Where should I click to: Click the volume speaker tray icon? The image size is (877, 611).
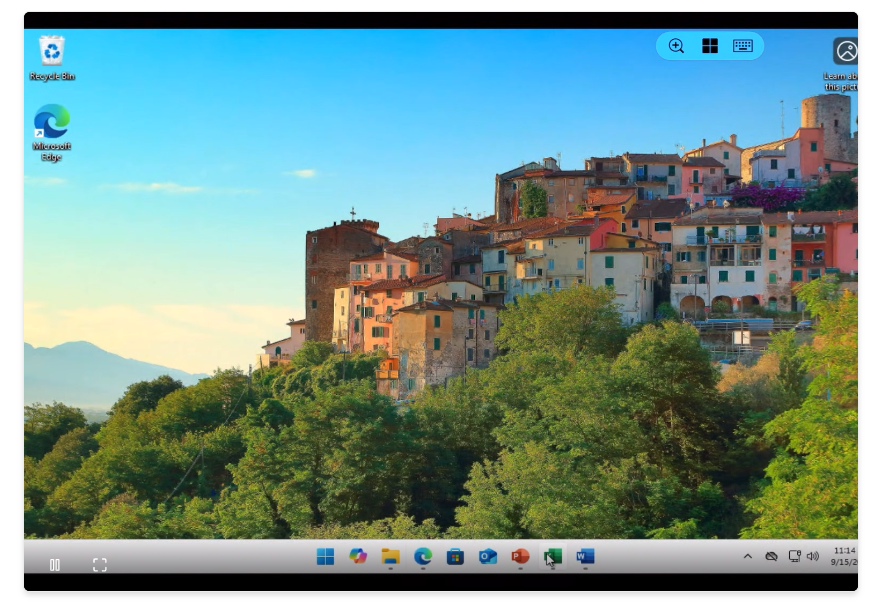[x=813, y=556]
